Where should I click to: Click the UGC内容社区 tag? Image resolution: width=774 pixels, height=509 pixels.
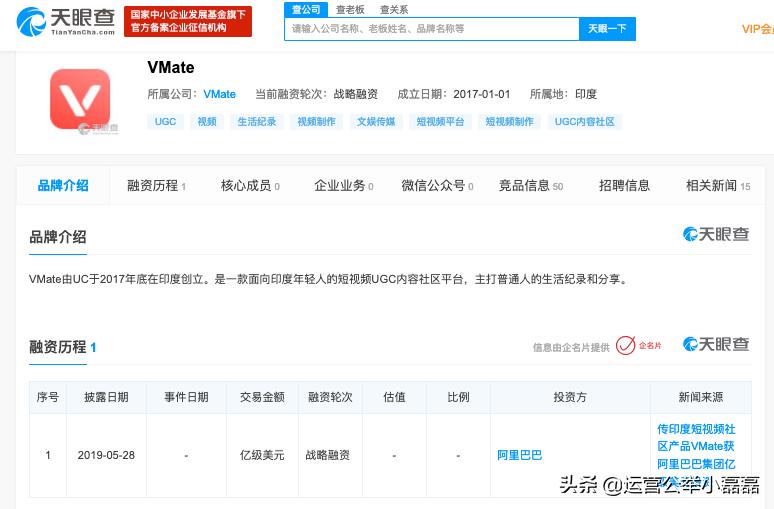584,121
